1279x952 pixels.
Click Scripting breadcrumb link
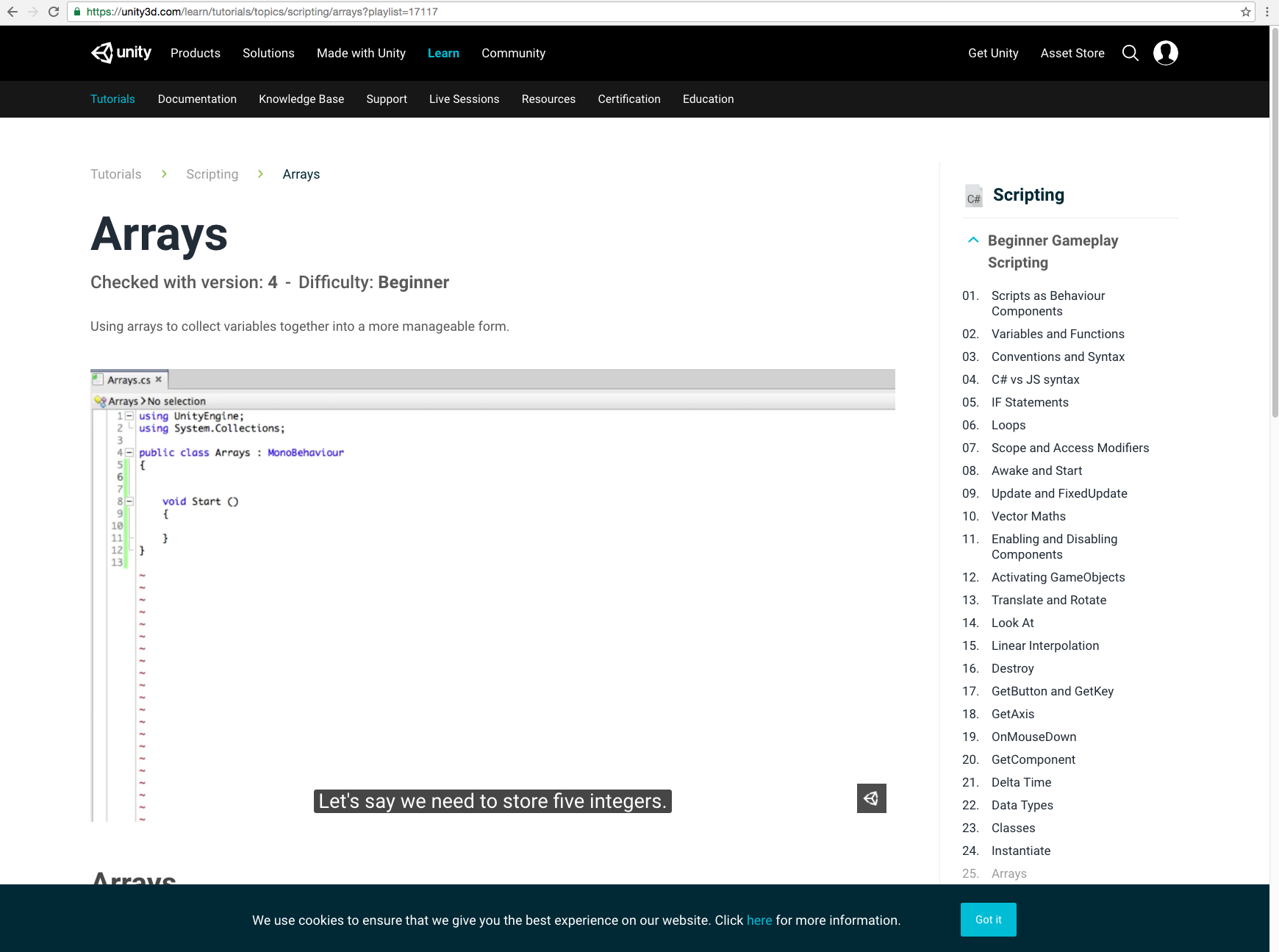[212, 174]
